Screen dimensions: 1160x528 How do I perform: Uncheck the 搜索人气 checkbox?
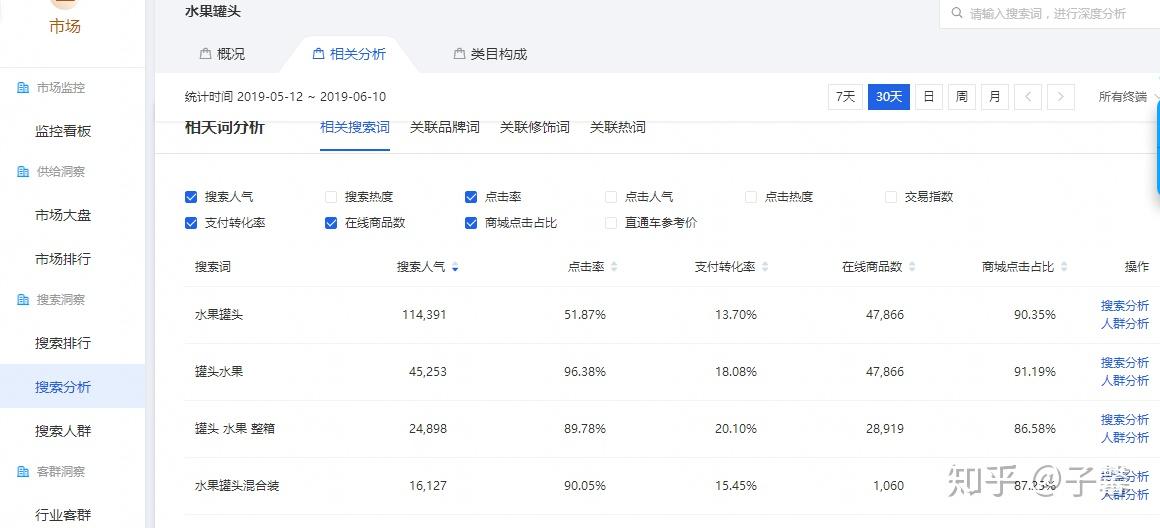(x=191, y=197)
